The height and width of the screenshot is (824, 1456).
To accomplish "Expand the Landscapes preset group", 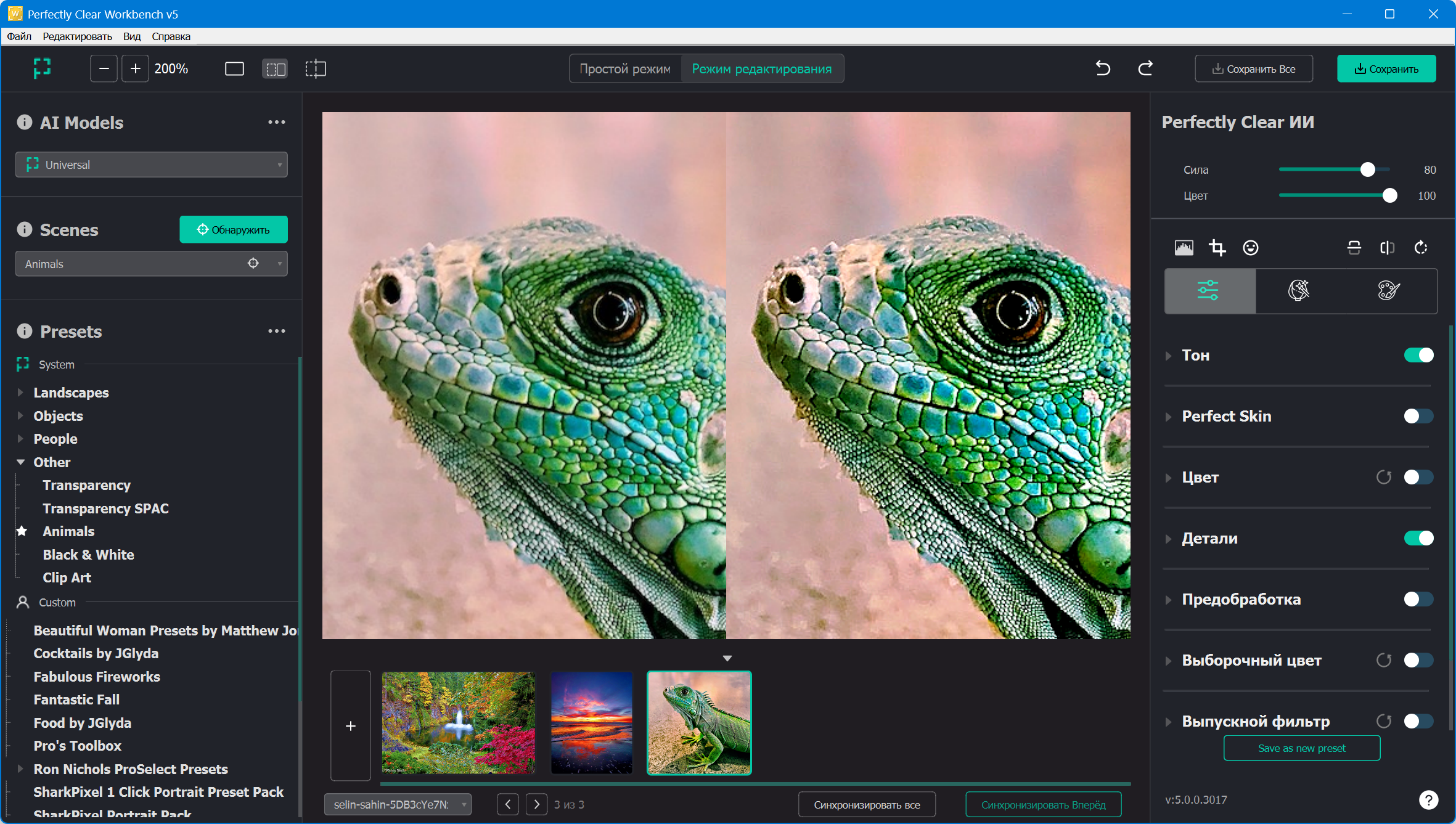I will point(20,393).
